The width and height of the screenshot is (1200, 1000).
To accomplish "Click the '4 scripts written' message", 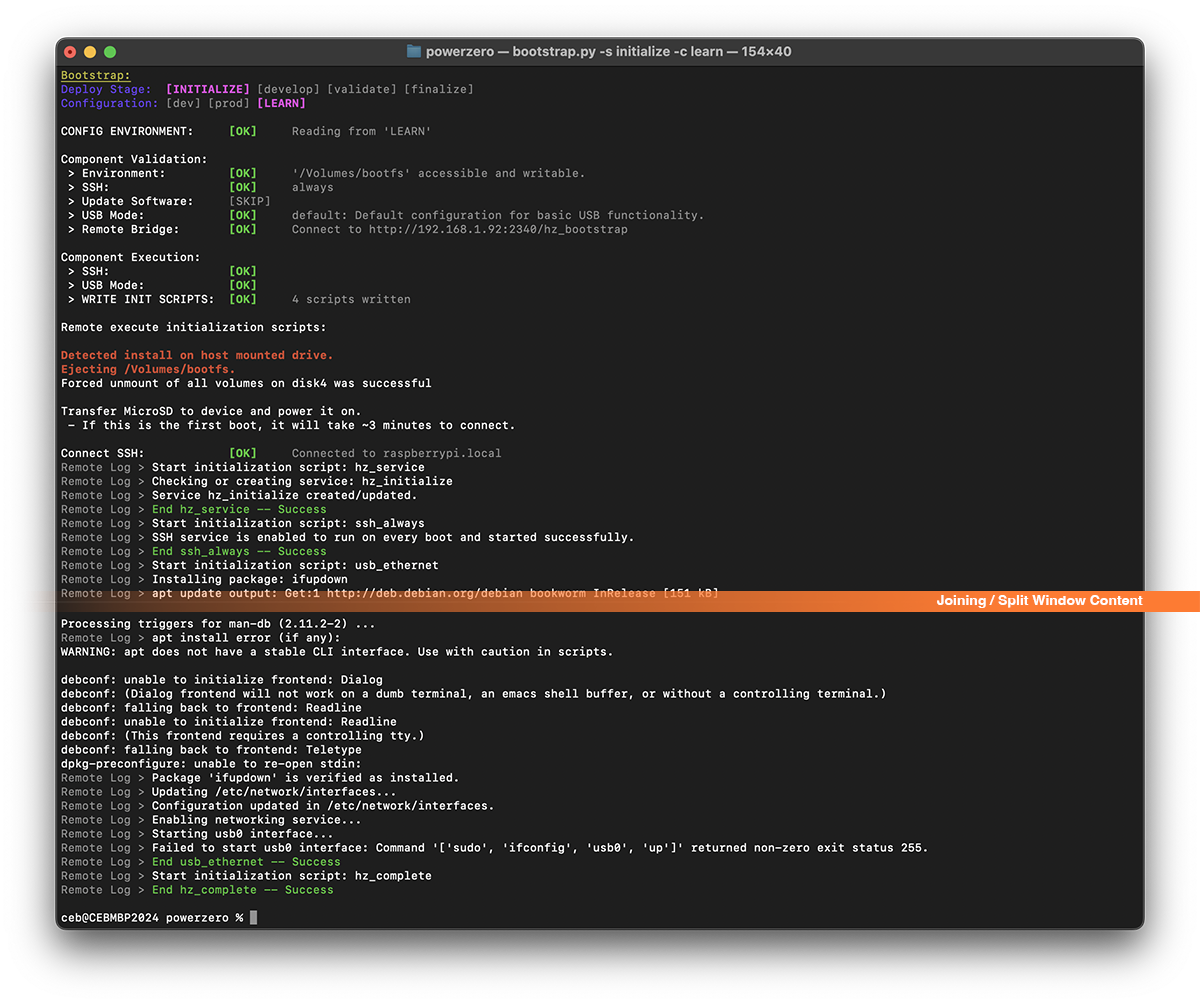I will [x=351, y=299].
